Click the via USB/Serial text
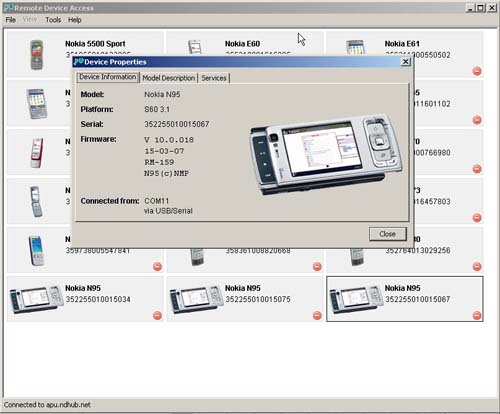The image size is (500, 414). (168, 211)
